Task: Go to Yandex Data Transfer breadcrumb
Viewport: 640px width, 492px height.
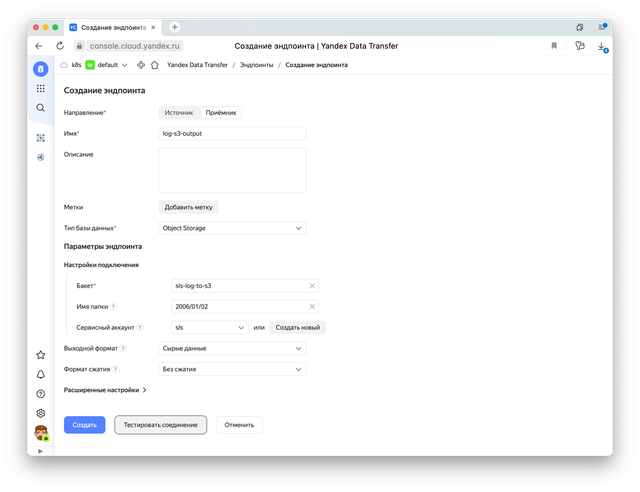Action: [196, 65]
